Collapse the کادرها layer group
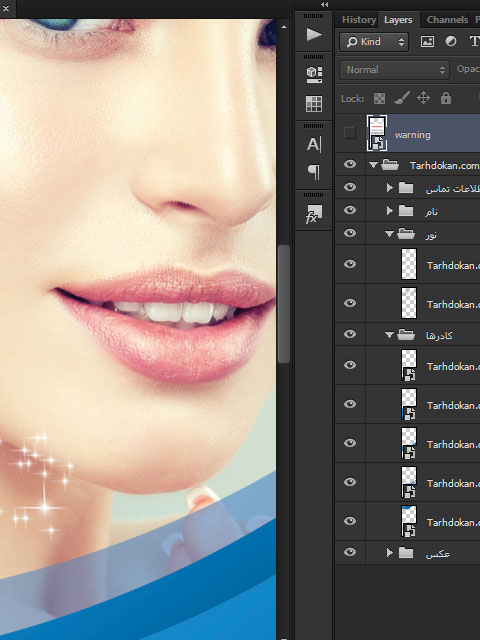Image resolution: width=480 pixels, height=640 pixels. point(389,335)
